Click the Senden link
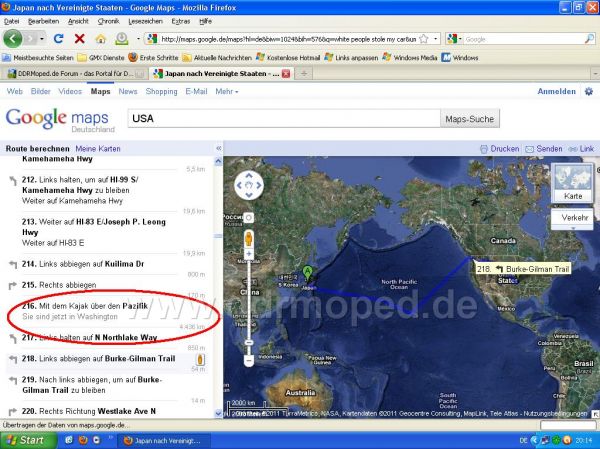Screen dimensions: 600x449 point(549,149)
